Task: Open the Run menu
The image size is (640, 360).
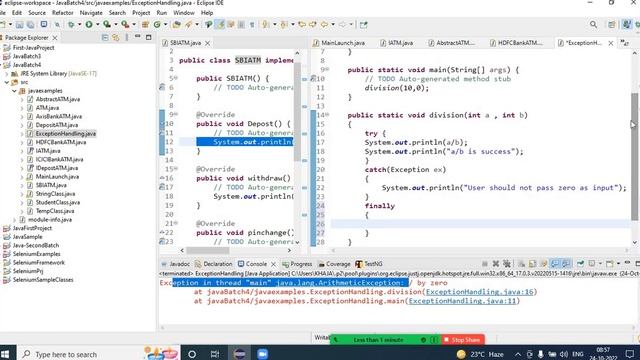Action: [162, 13]
